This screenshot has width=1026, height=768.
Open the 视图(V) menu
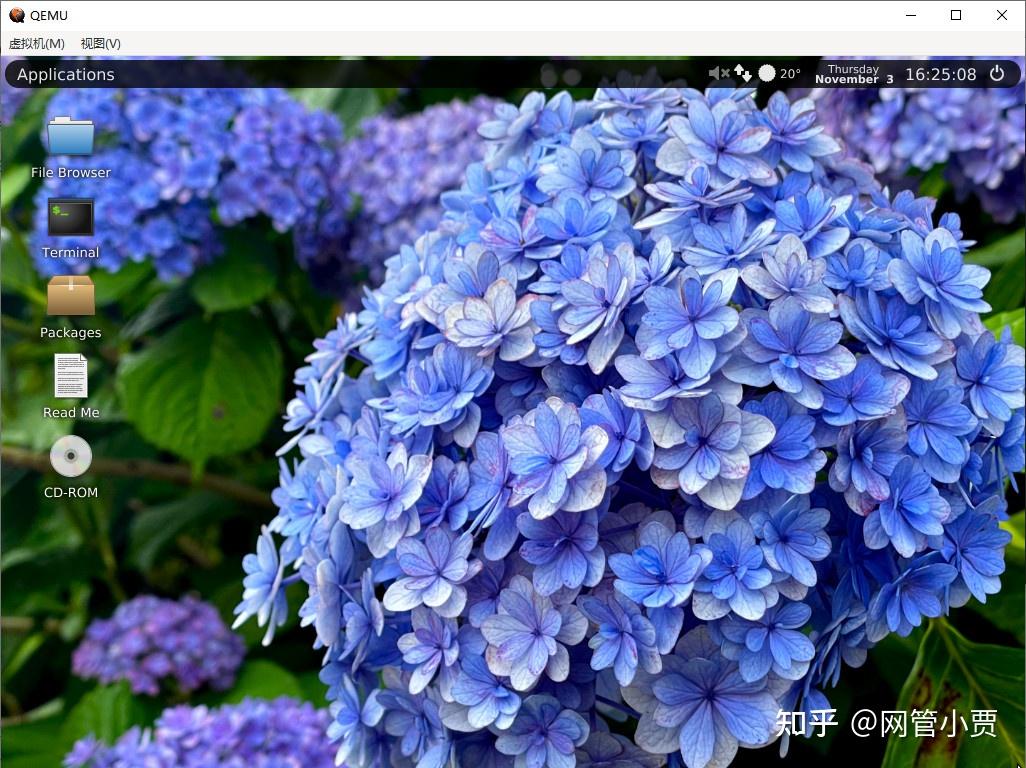coord(99,44)
